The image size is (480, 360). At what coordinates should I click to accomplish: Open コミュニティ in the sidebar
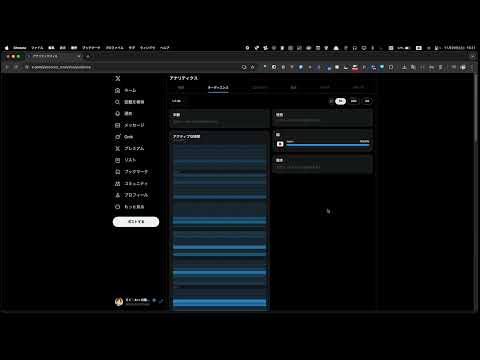pyautogui.click(x=131, y=183)
